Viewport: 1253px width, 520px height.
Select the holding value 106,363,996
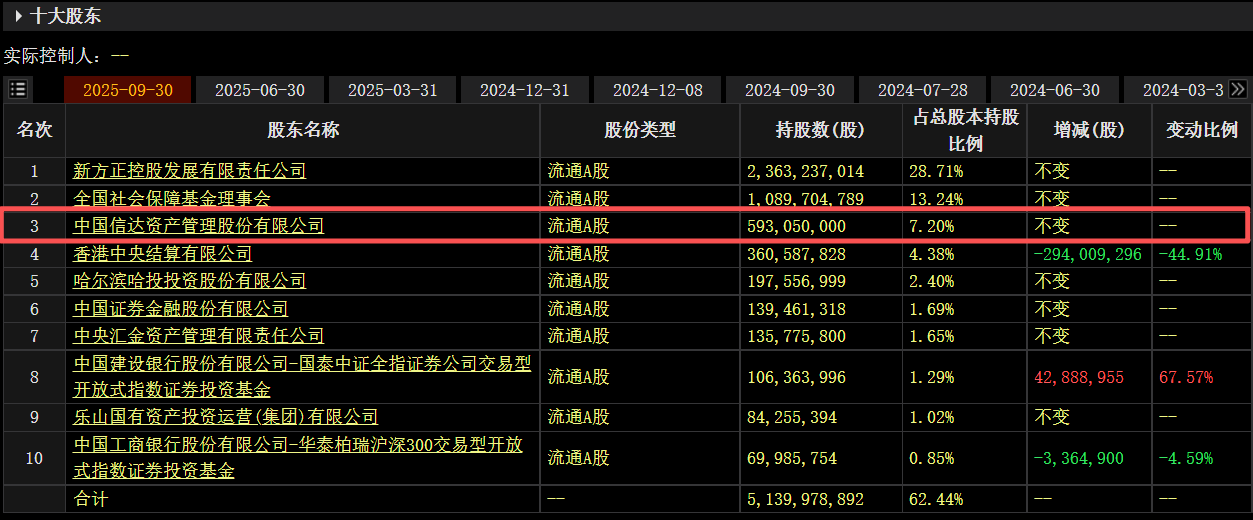click(797, 377)
